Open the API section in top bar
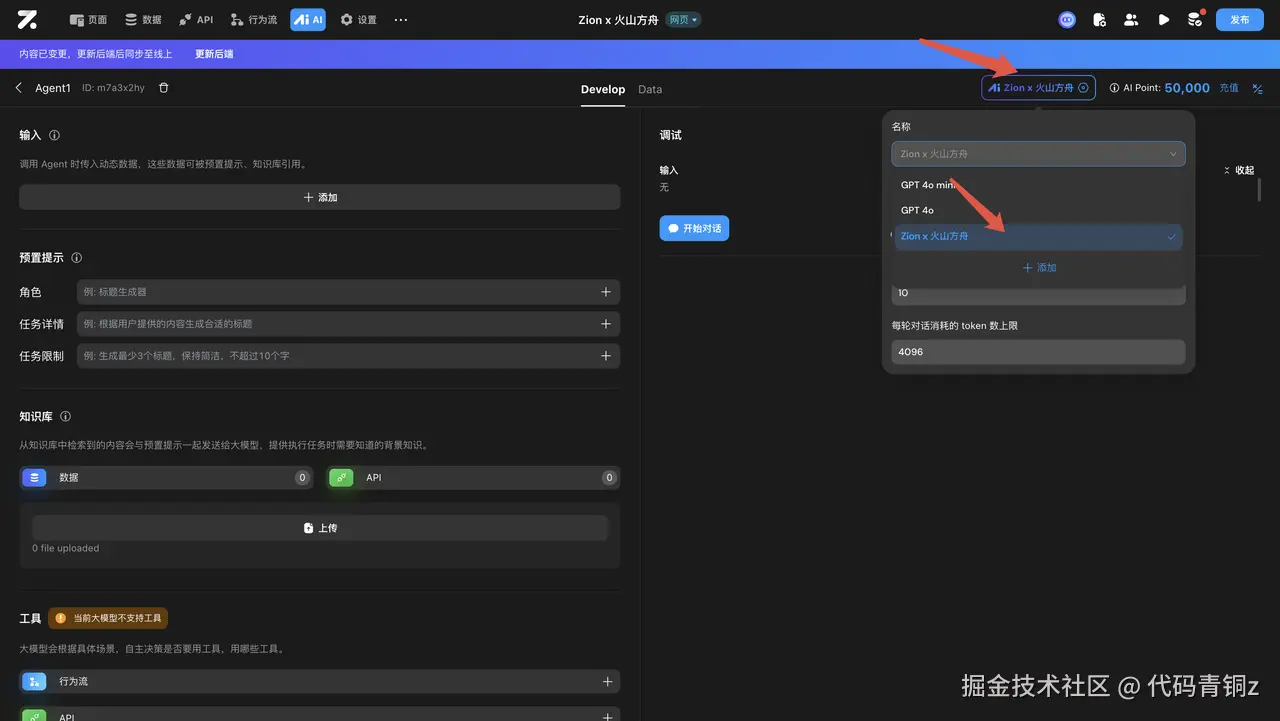Screen dimensions: 1280x721 (196, 20)
